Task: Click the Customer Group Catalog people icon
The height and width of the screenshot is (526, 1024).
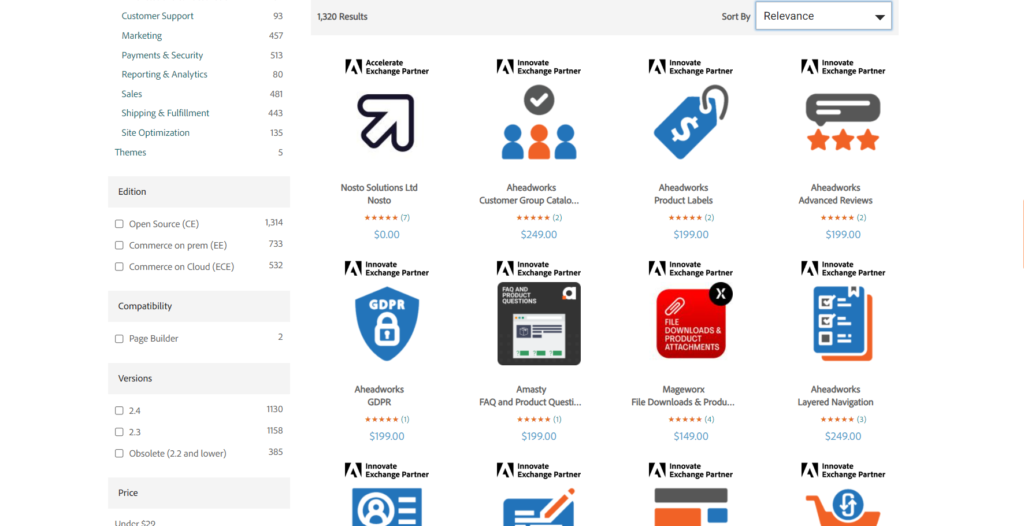Action: pyautogui.click(x=539, y=123)
